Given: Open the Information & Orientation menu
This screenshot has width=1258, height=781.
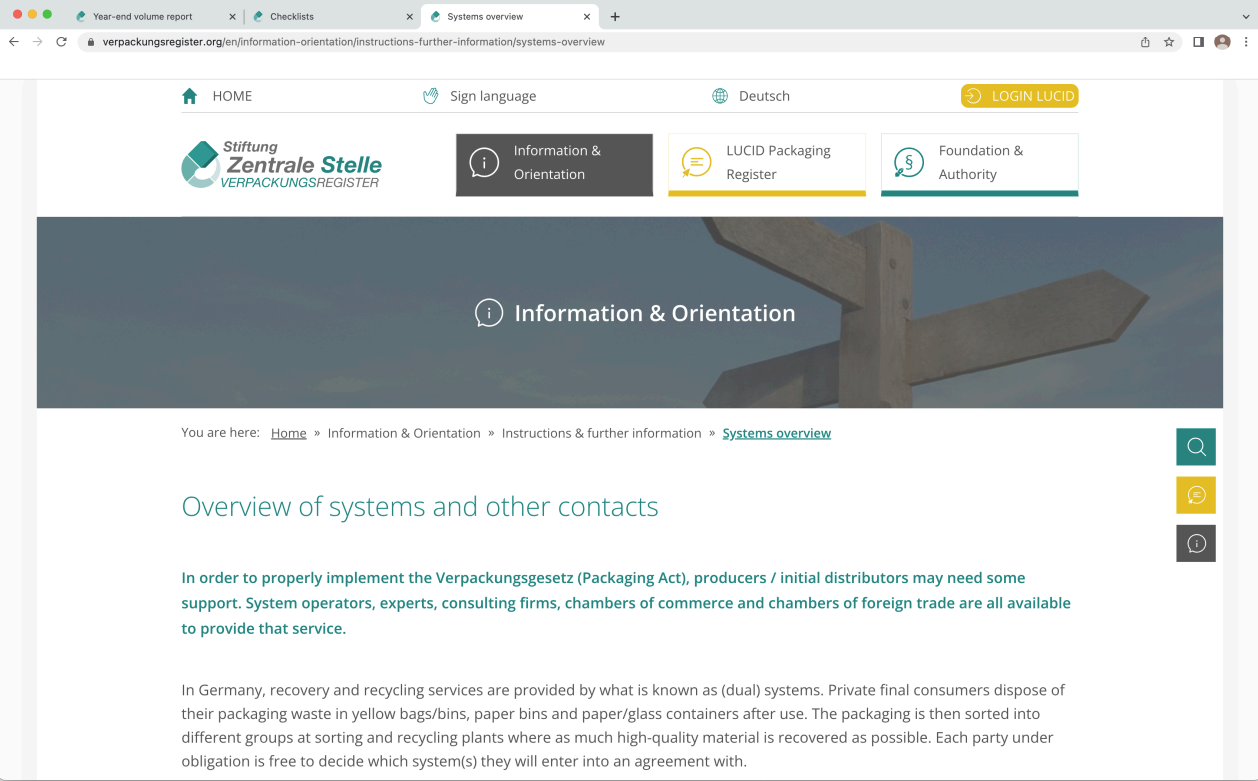Looking at the screenshot, I should pyautogui.click(x=554, y=164).
